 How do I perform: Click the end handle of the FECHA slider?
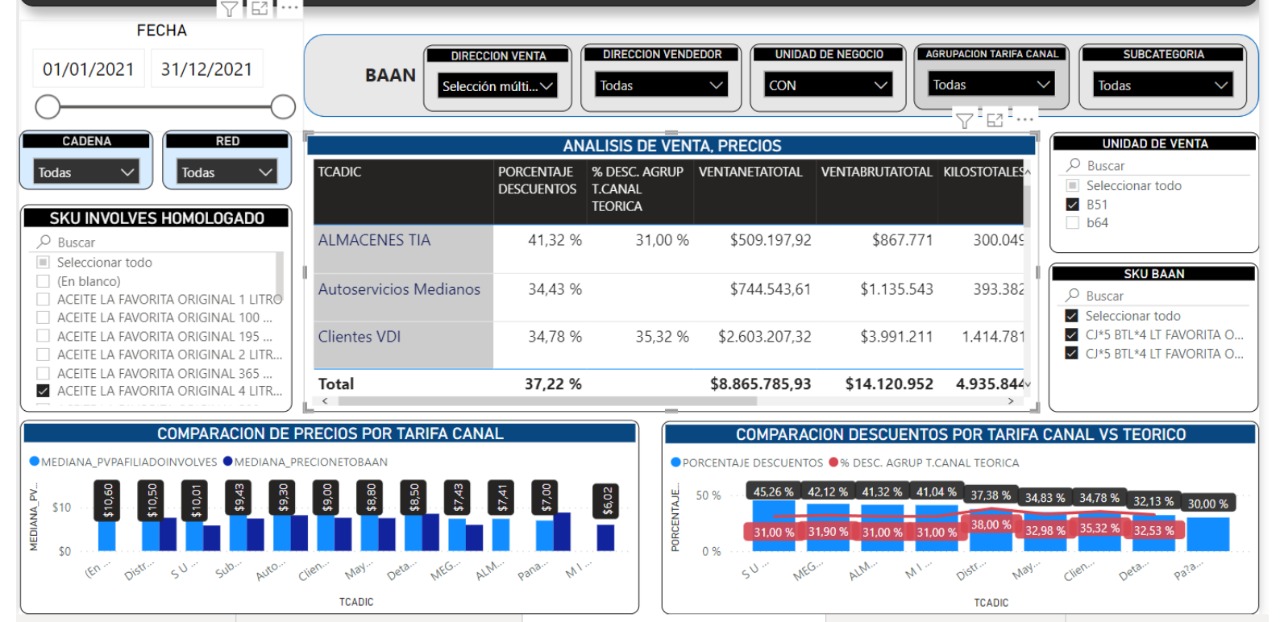coord(283,107)
